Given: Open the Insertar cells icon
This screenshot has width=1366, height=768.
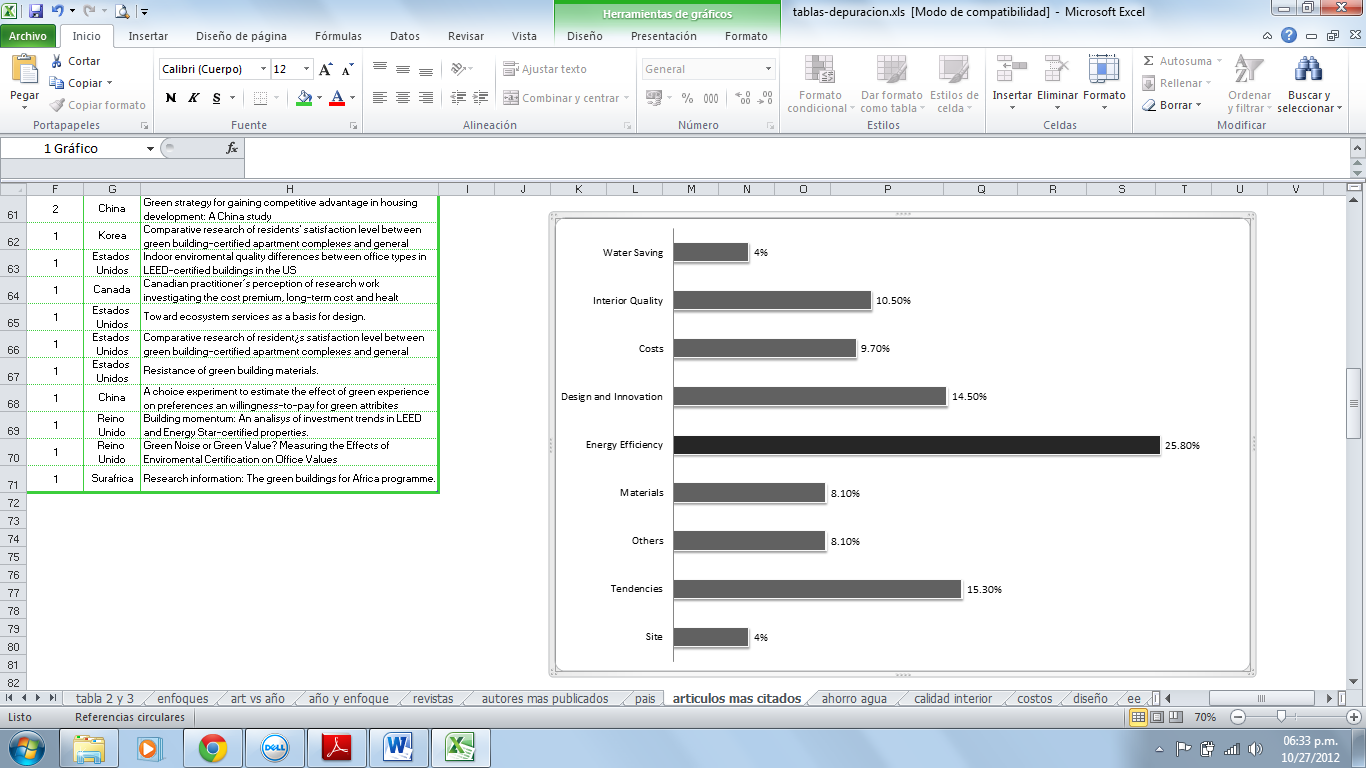Looking at the screenshot, I should pos(1011,69).
